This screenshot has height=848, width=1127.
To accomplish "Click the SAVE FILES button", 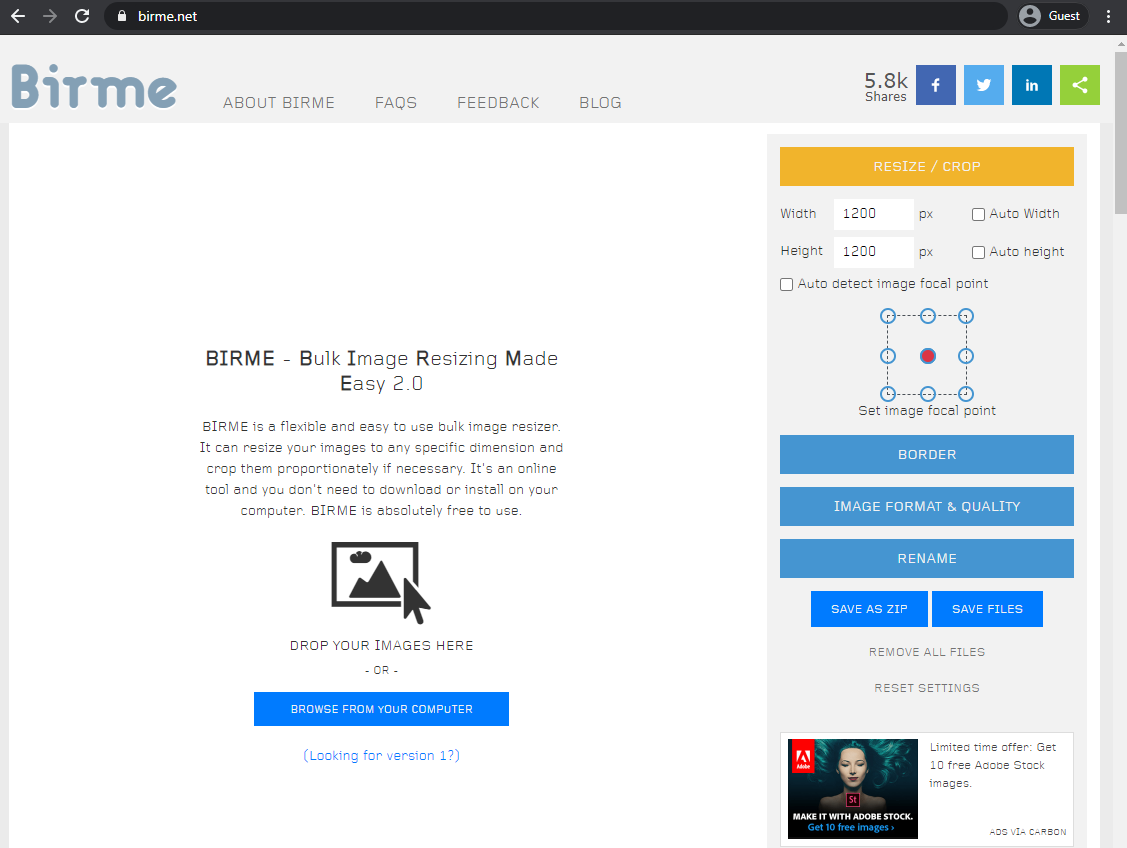I will click(x=987, y=609).
